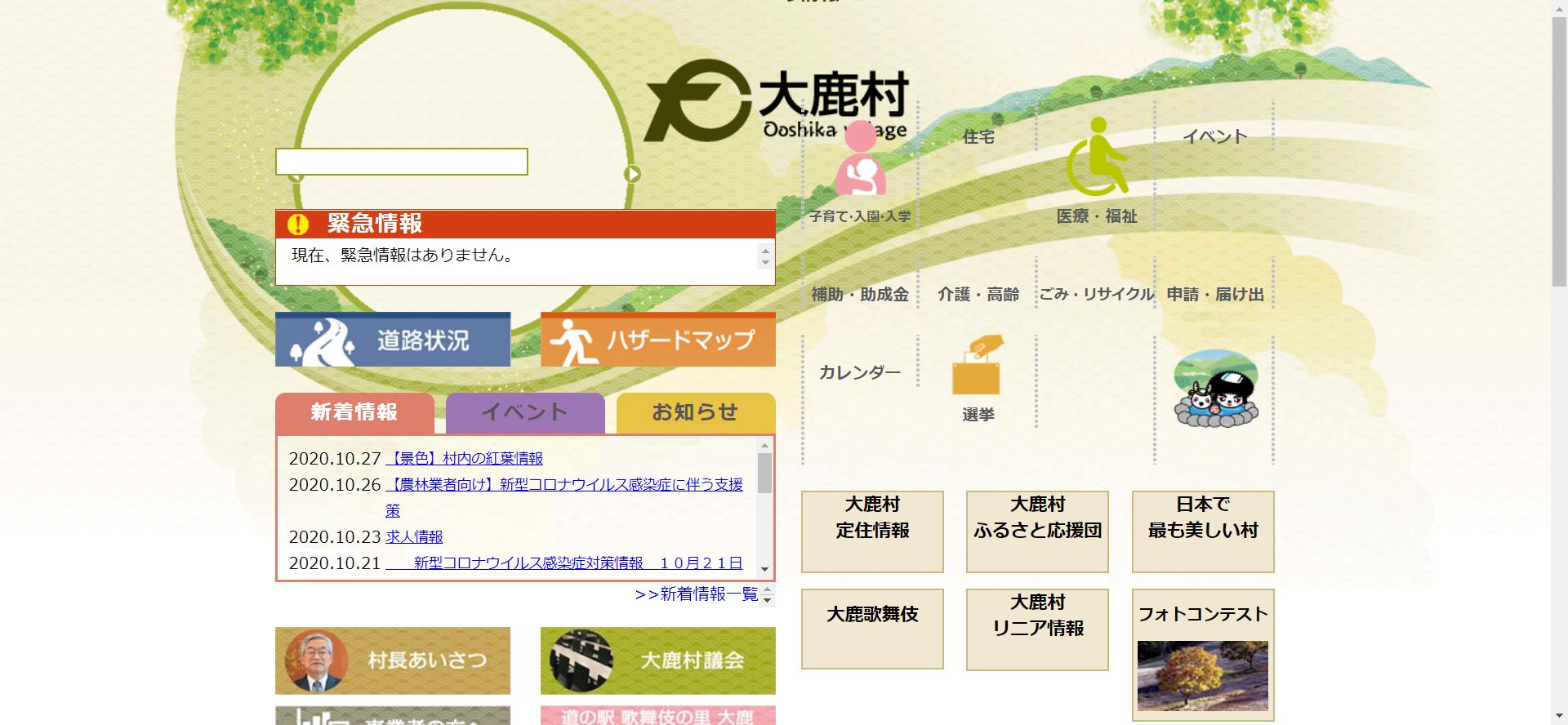Click the news list scrollbar thumb
Screen dimensions: 1568x725
tap(765, 474)
